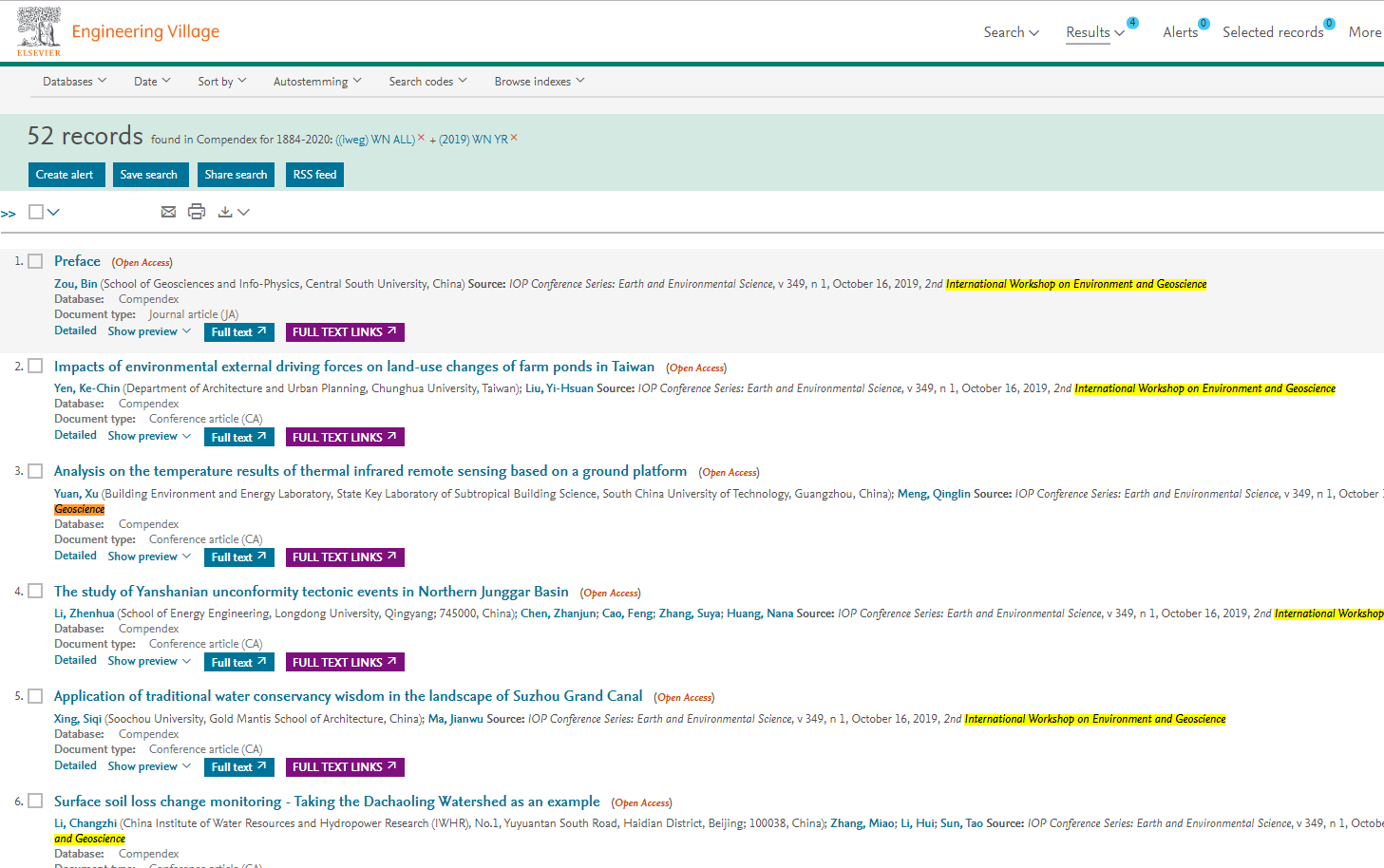Open the Preface record title

[x=77, y=261]
